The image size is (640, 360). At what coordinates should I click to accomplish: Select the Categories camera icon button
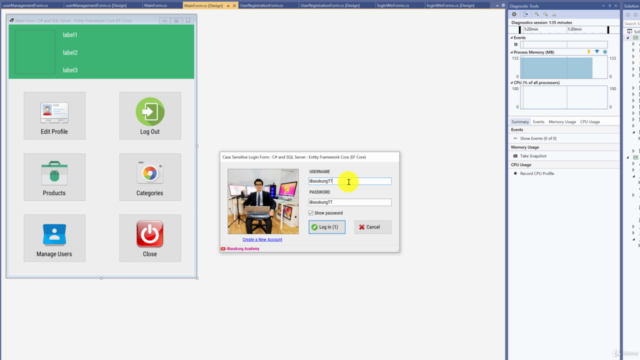(150, 177)
